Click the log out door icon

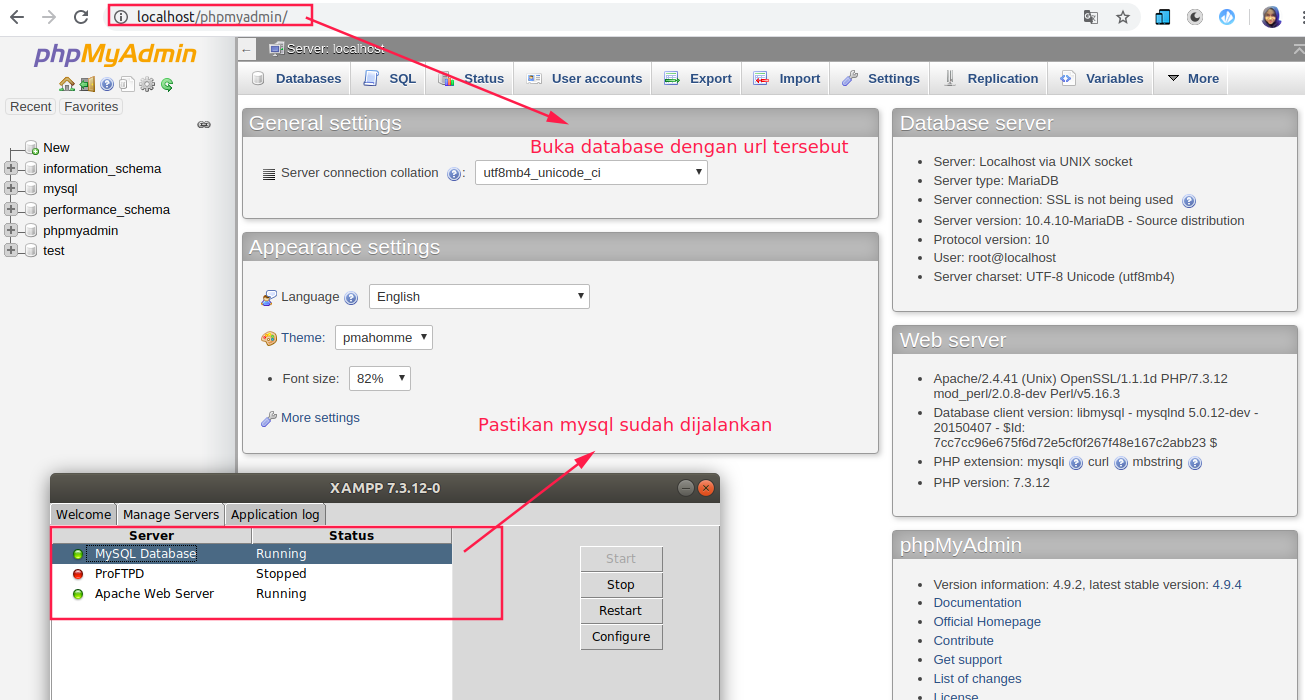coord(88,84)
